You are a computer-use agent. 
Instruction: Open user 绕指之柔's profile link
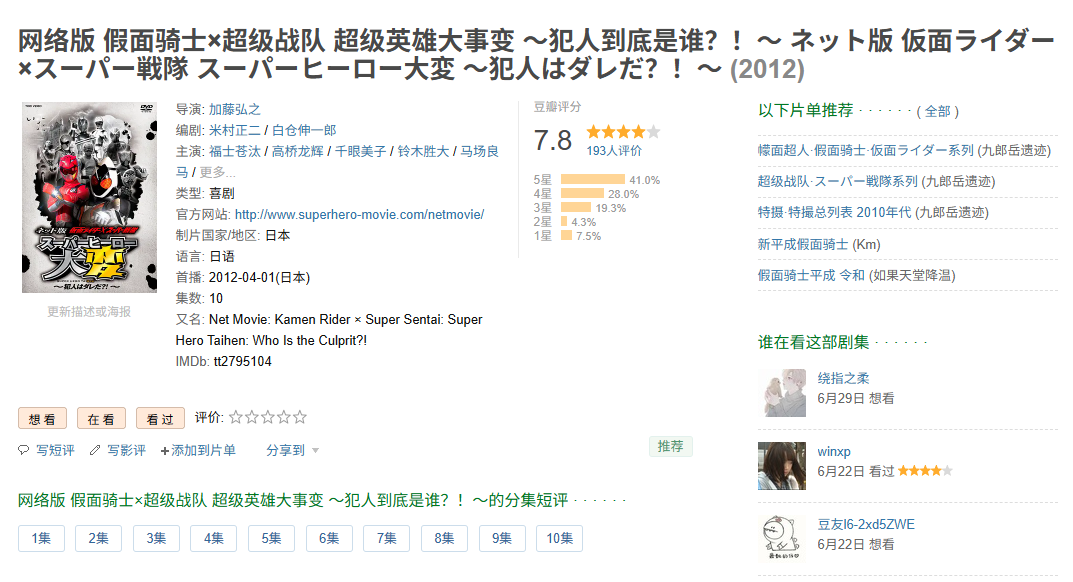[x=843, y=379]
